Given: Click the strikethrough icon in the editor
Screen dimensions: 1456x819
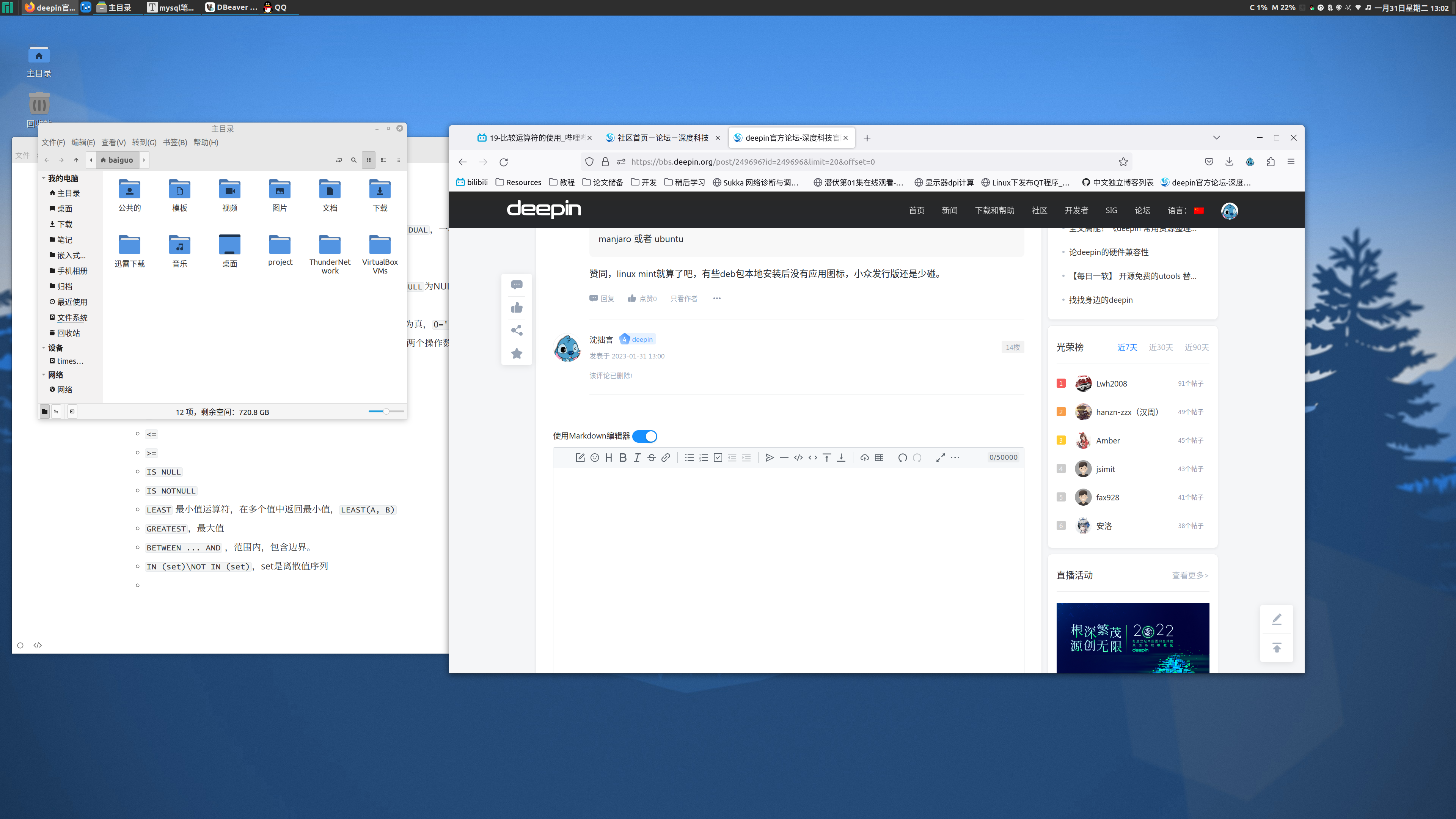Looking at the screenshot, I should 651,458.
